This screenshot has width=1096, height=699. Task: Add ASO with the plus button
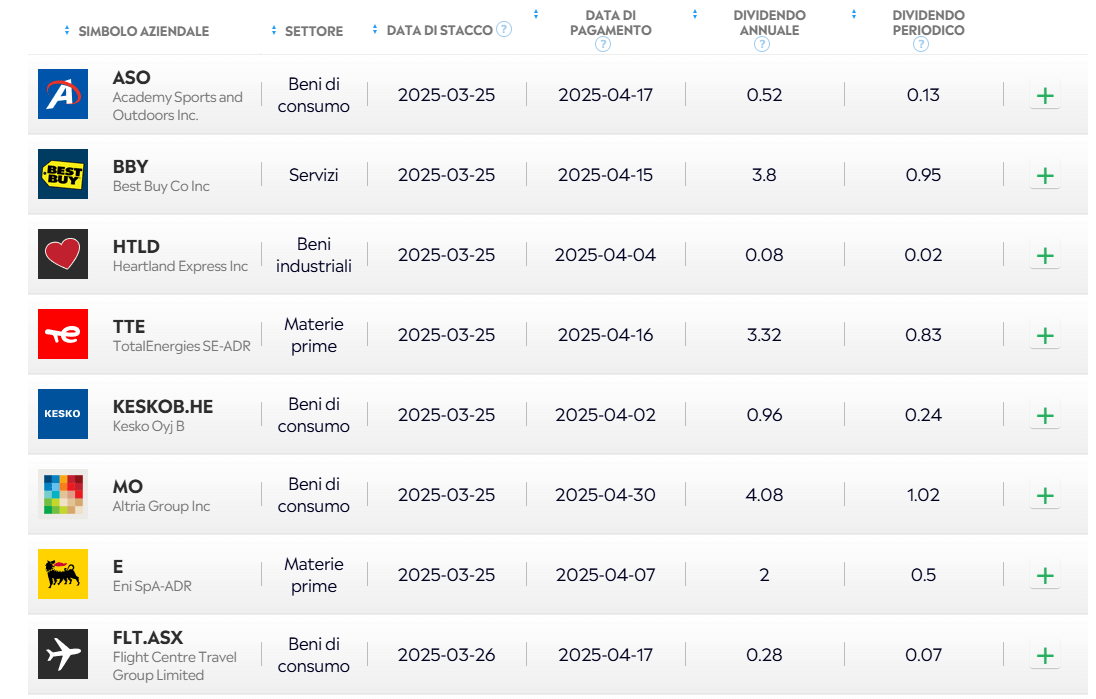pos(1045,96)
